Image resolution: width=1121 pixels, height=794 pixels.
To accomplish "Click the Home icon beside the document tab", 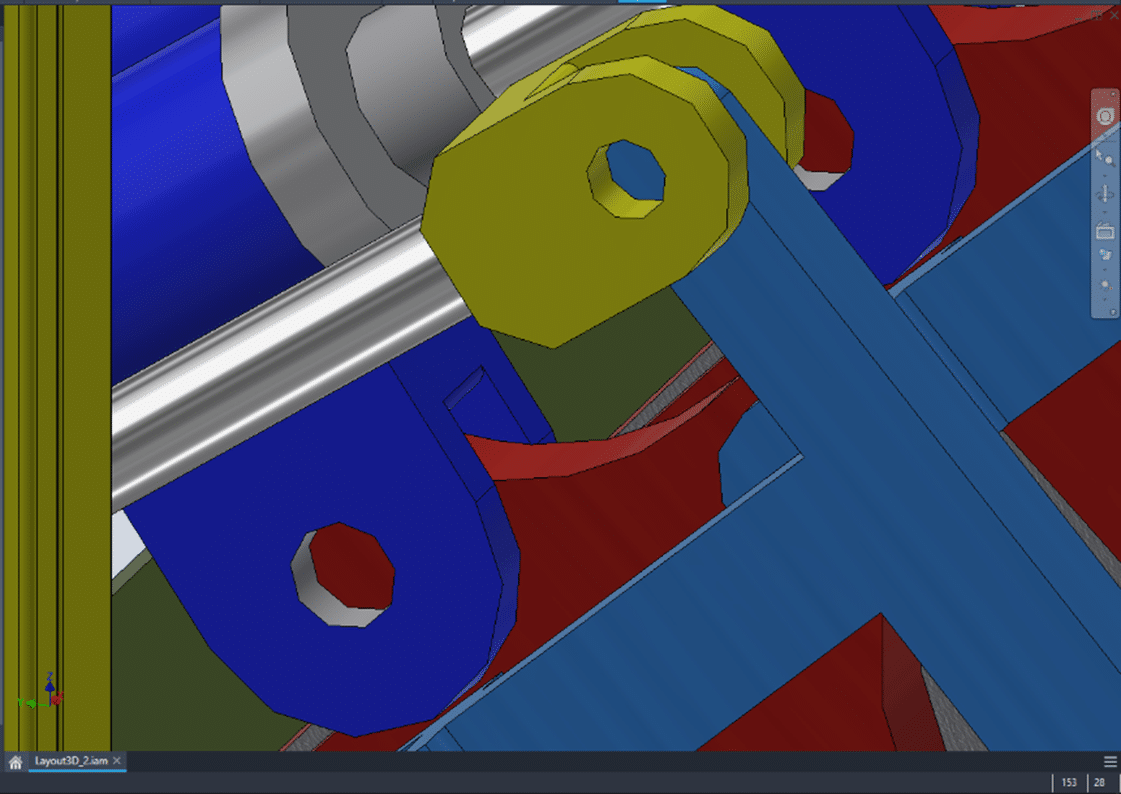I will click(x=15, y=761).
